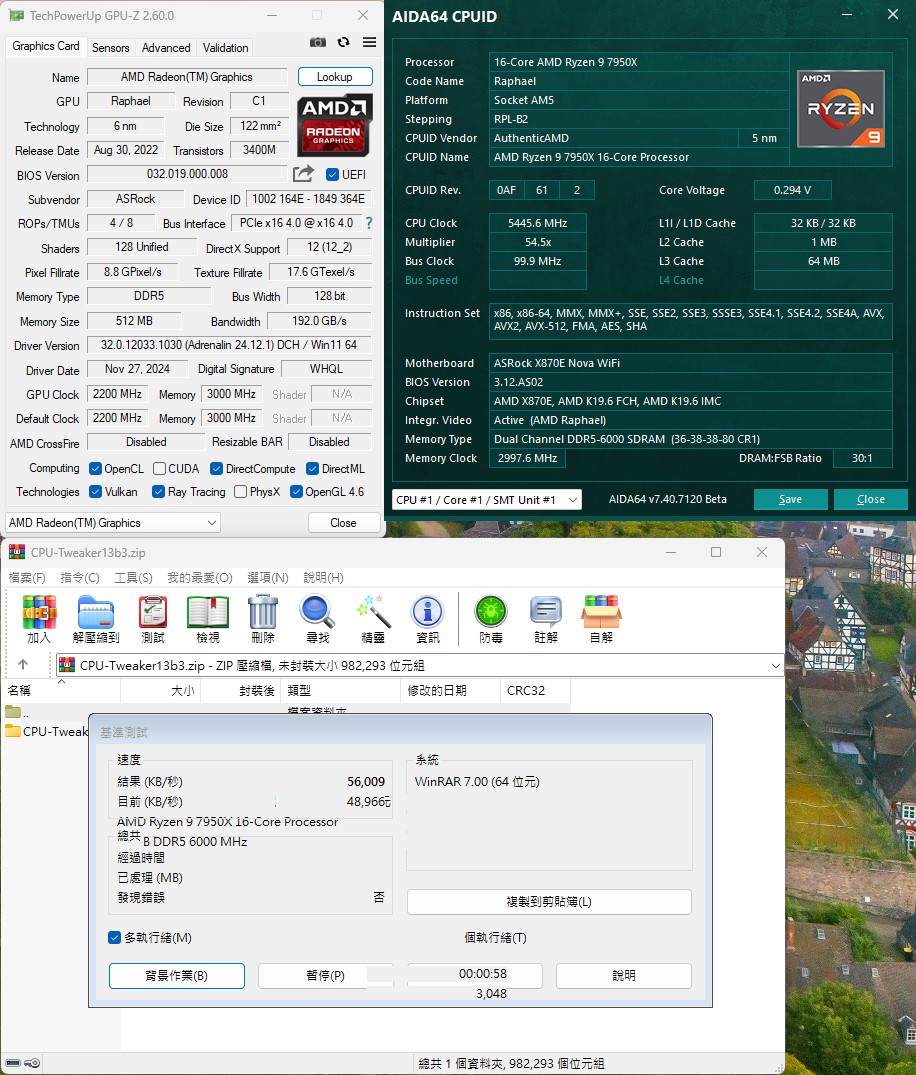Open the 指令(C) menu in WinRAR
Viewport: 916px width, 1075px height.
coord(80,577)
